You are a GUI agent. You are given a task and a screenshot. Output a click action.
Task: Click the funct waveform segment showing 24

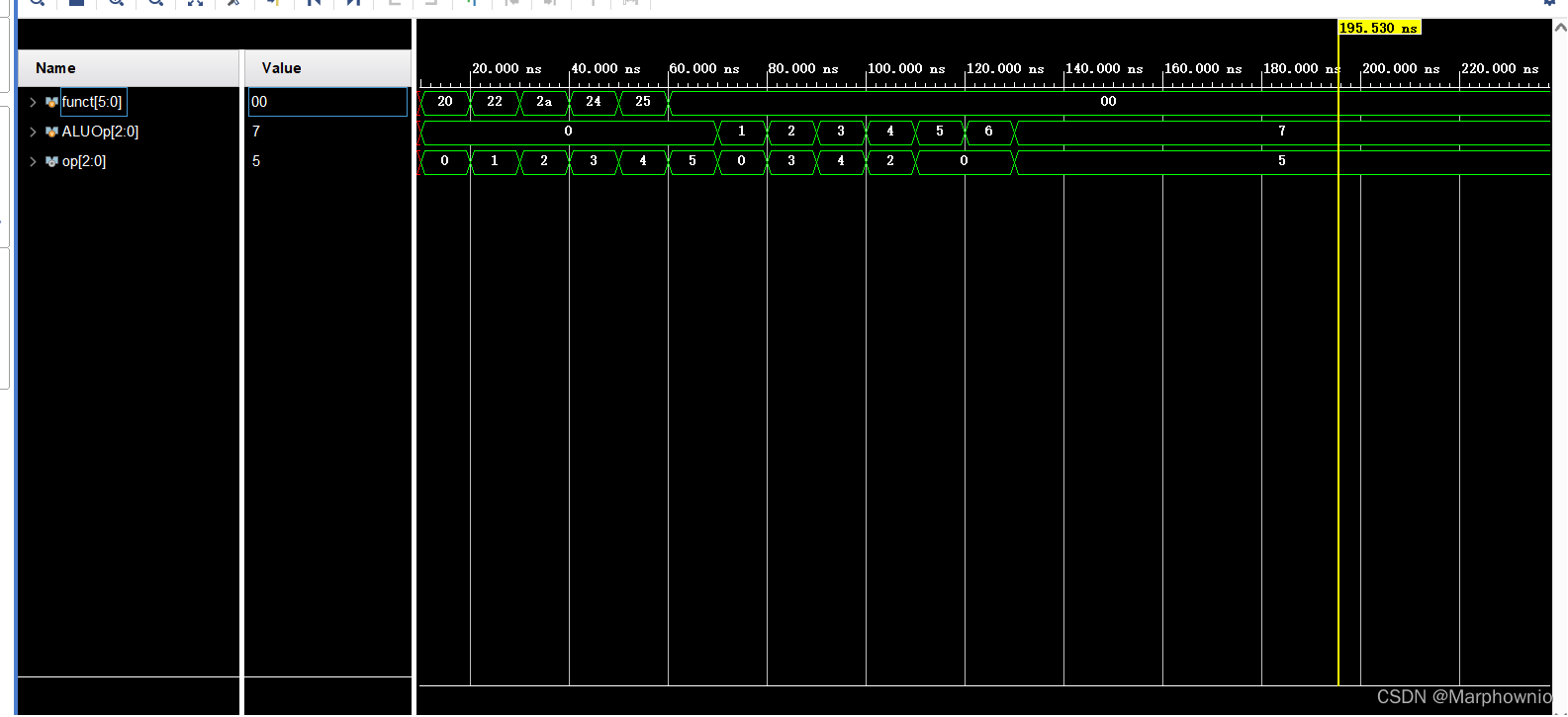pyautogui.click(x=594, y=102)
